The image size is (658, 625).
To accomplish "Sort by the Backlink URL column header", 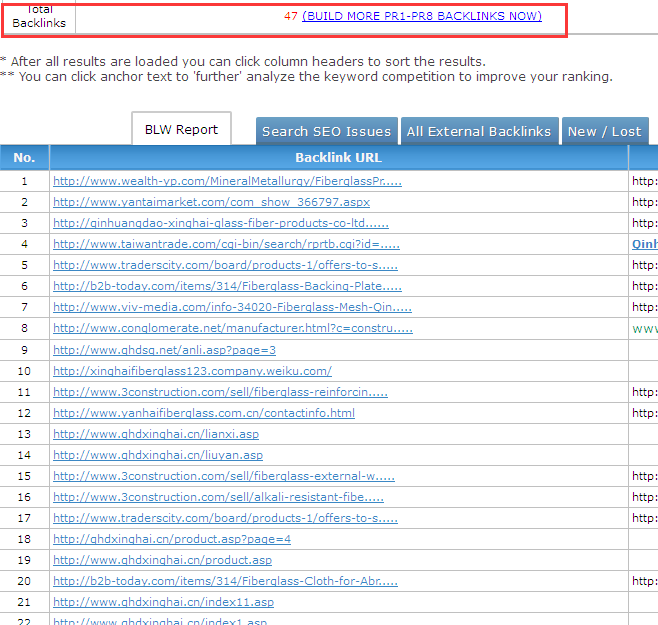I will pyautogui.click(x=338, y=158).
